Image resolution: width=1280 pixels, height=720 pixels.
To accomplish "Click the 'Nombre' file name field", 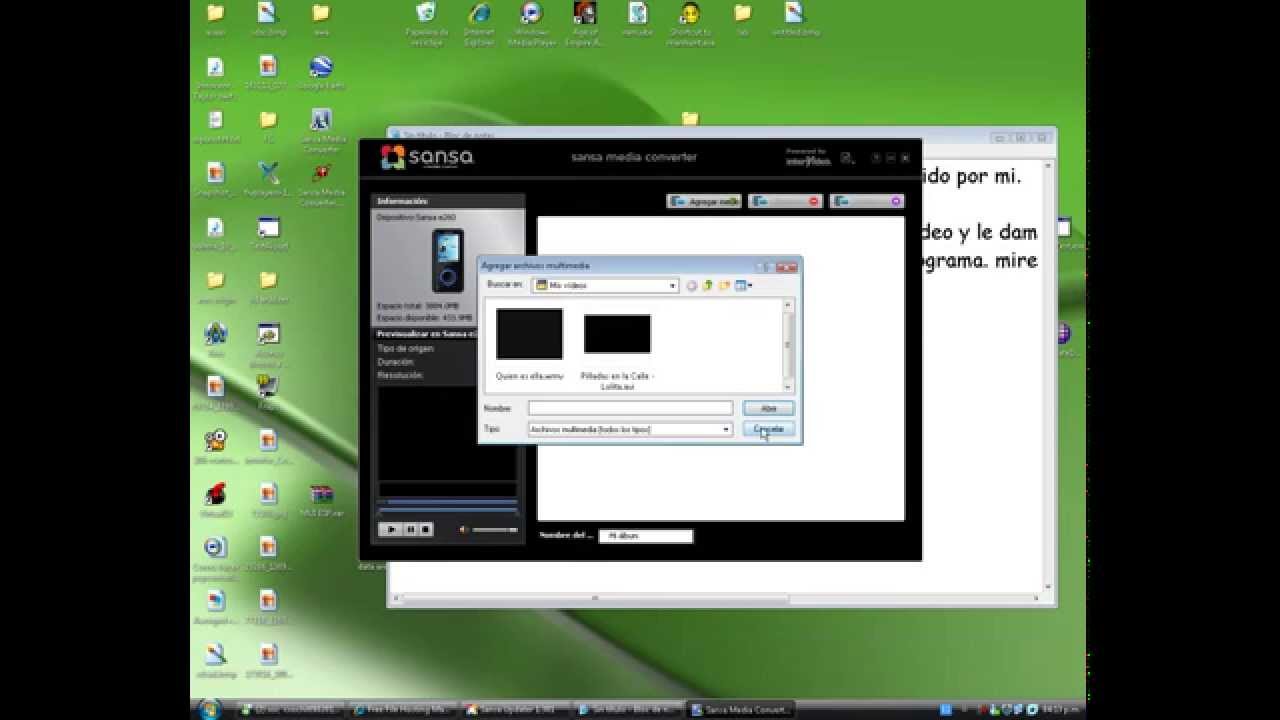I will [630, 408].
